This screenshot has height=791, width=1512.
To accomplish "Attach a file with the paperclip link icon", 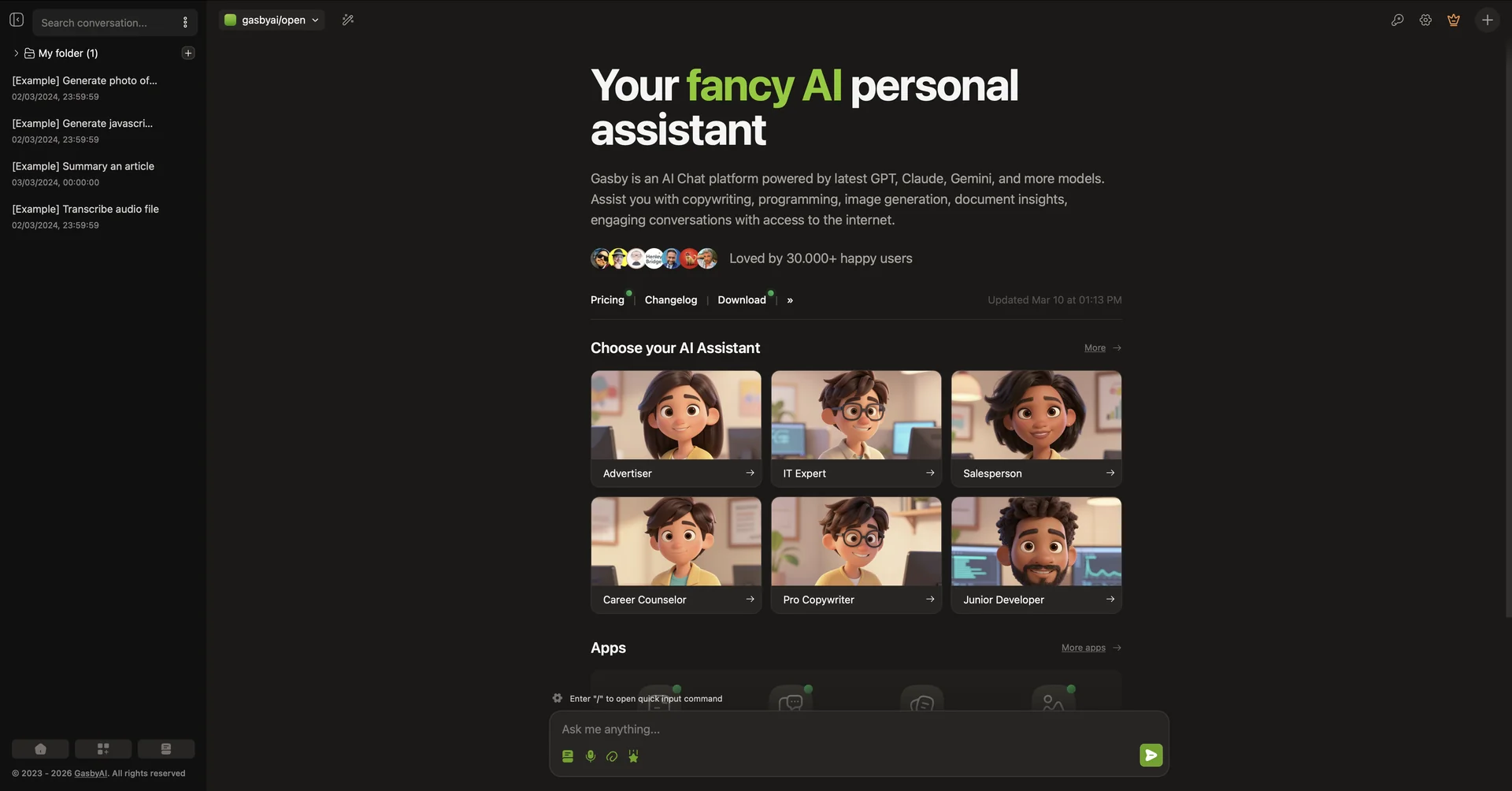I will [x=612, y=756].
